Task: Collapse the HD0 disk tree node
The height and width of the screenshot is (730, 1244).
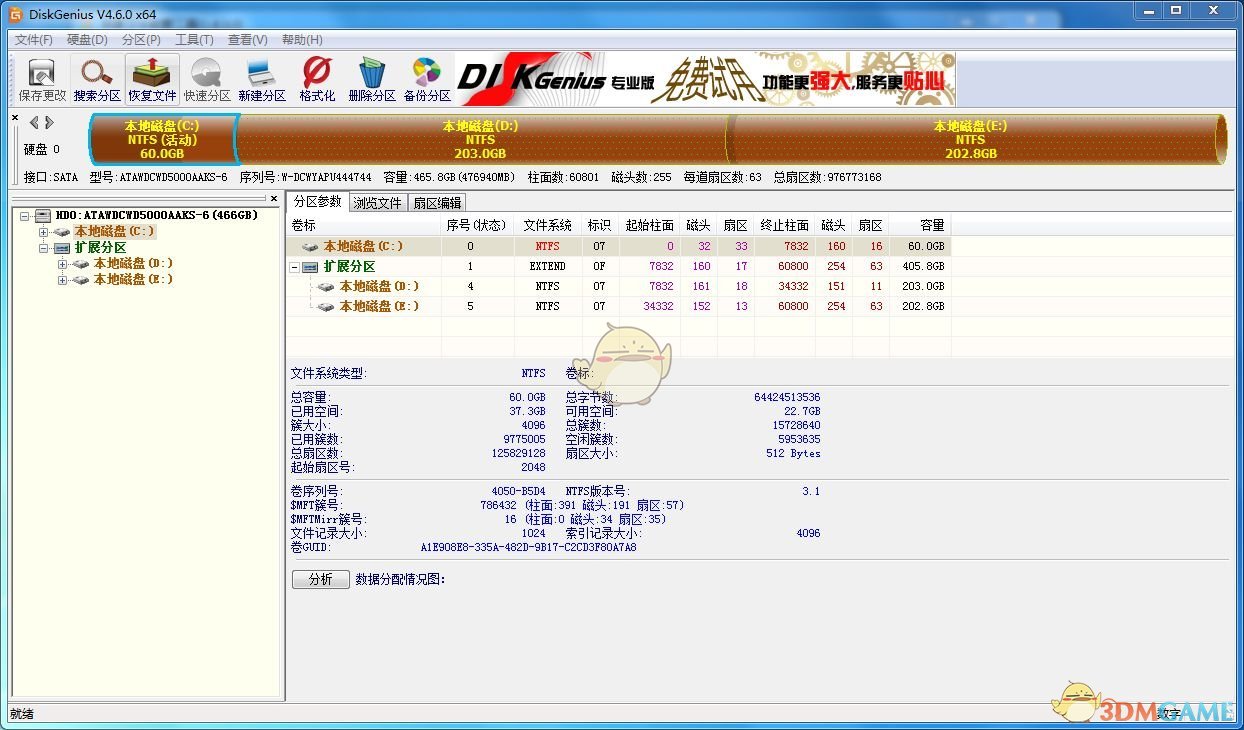Action: 24,216
